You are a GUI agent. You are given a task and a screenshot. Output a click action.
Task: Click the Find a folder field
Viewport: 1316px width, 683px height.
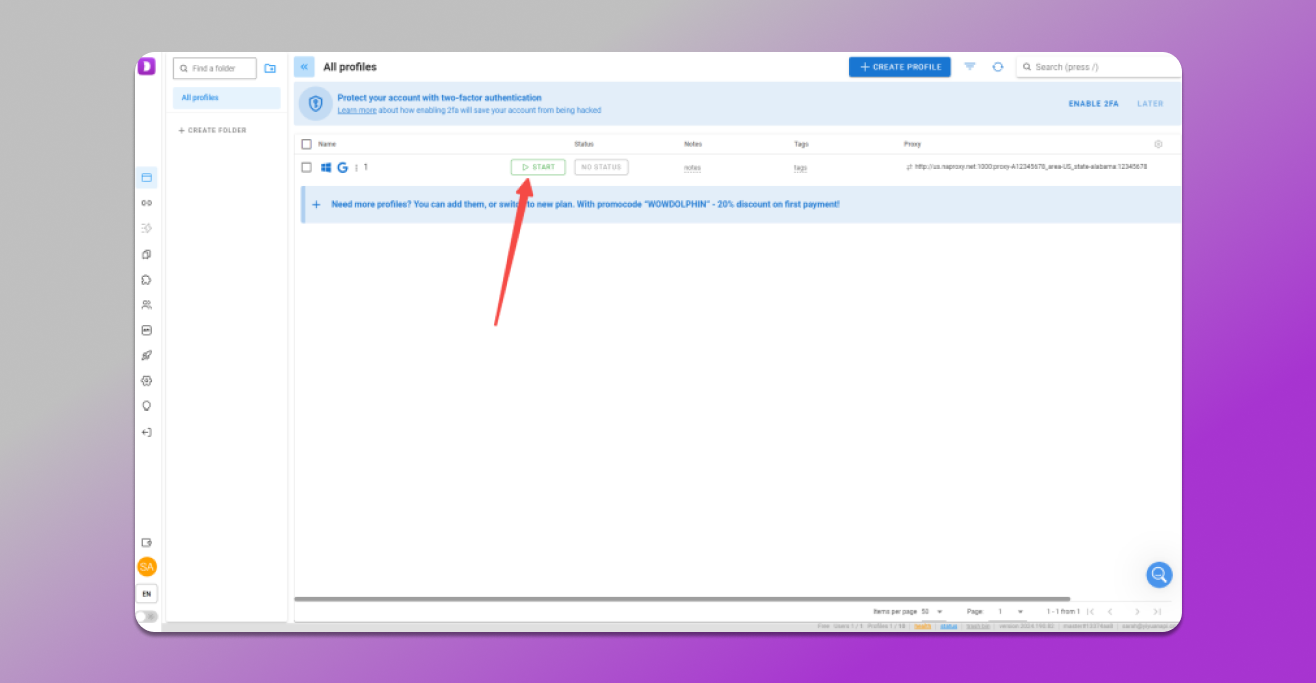tap(215, 68)
